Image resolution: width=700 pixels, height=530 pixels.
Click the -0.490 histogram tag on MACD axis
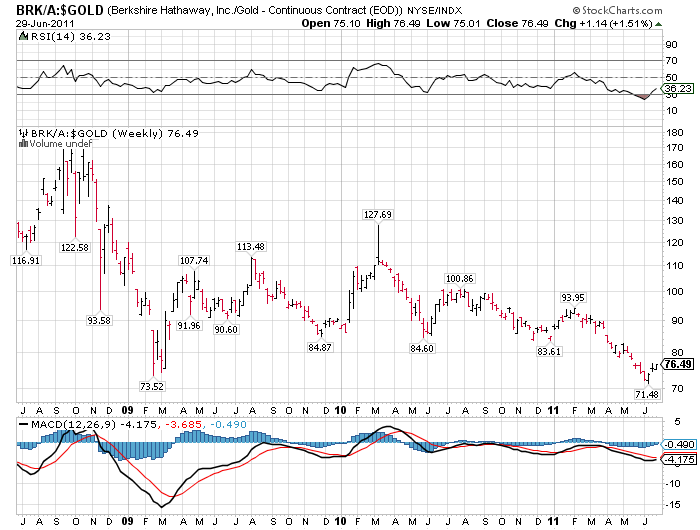[678, 444]
